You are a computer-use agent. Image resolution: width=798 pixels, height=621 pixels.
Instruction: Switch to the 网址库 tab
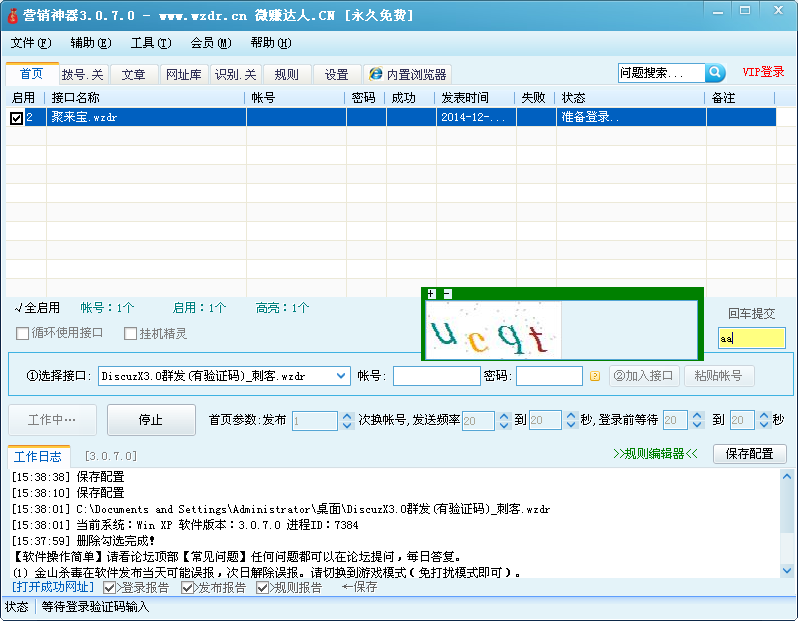coord(184,75)
